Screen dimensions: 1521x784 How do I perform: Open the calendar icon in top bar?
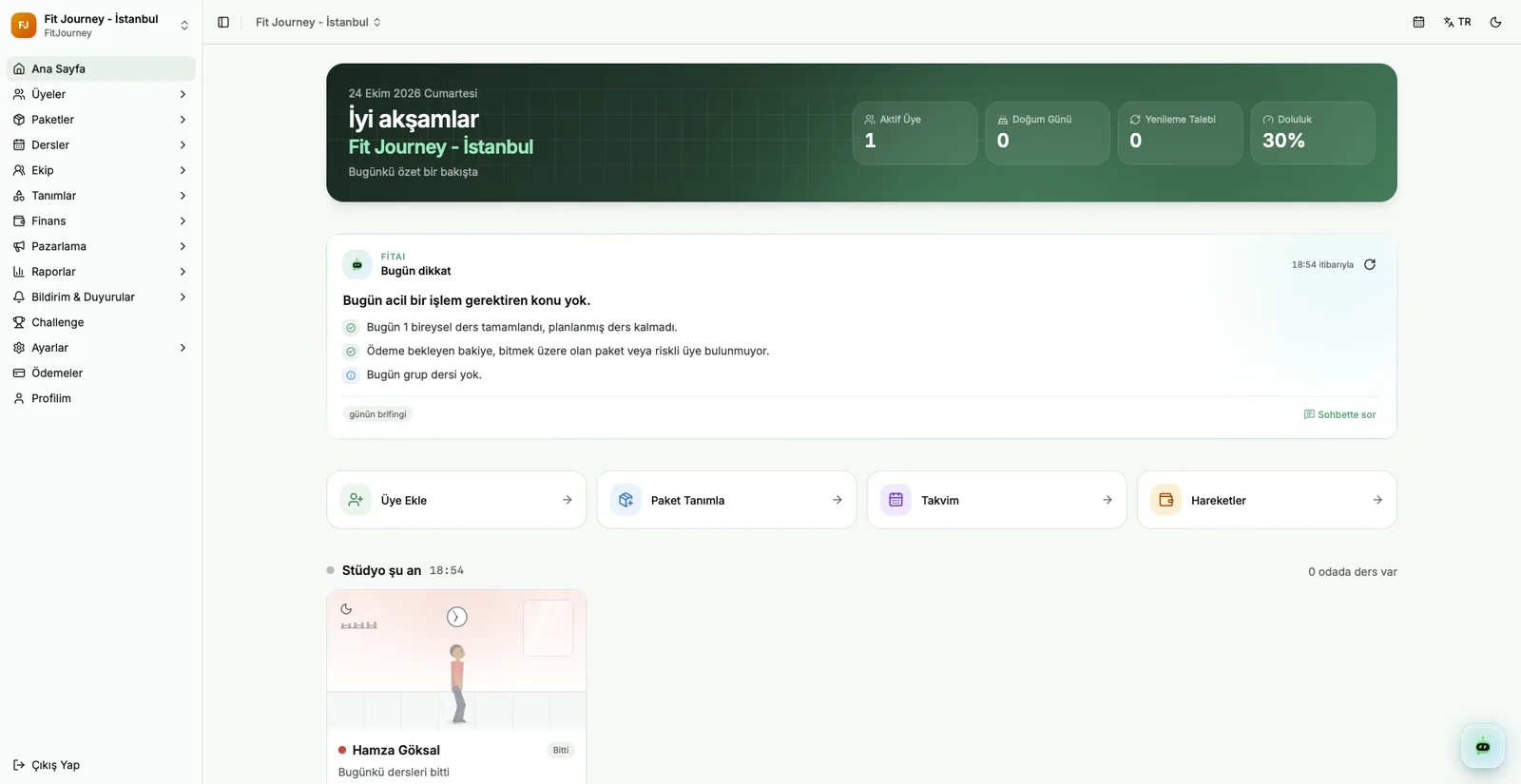pos(1418,22)
